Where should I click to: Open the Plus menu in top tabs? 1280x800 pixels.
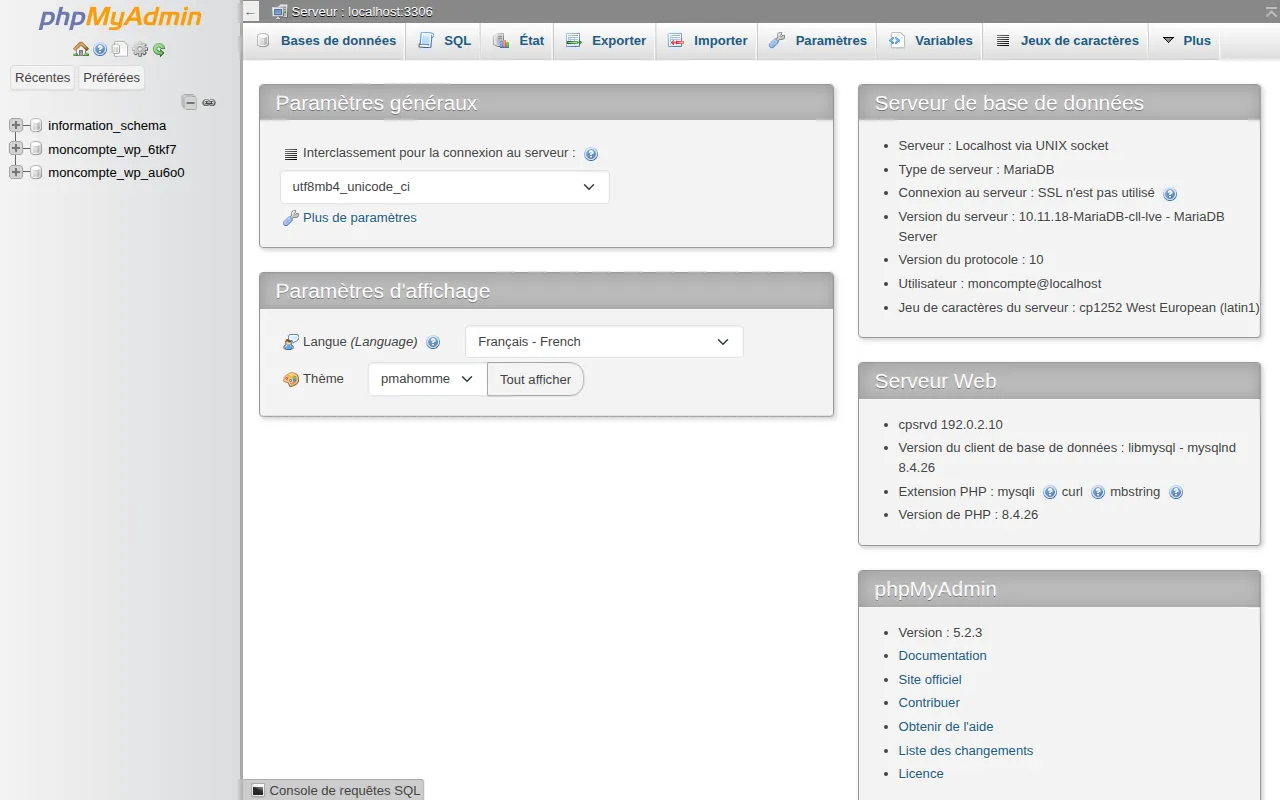coord(1186,41)
